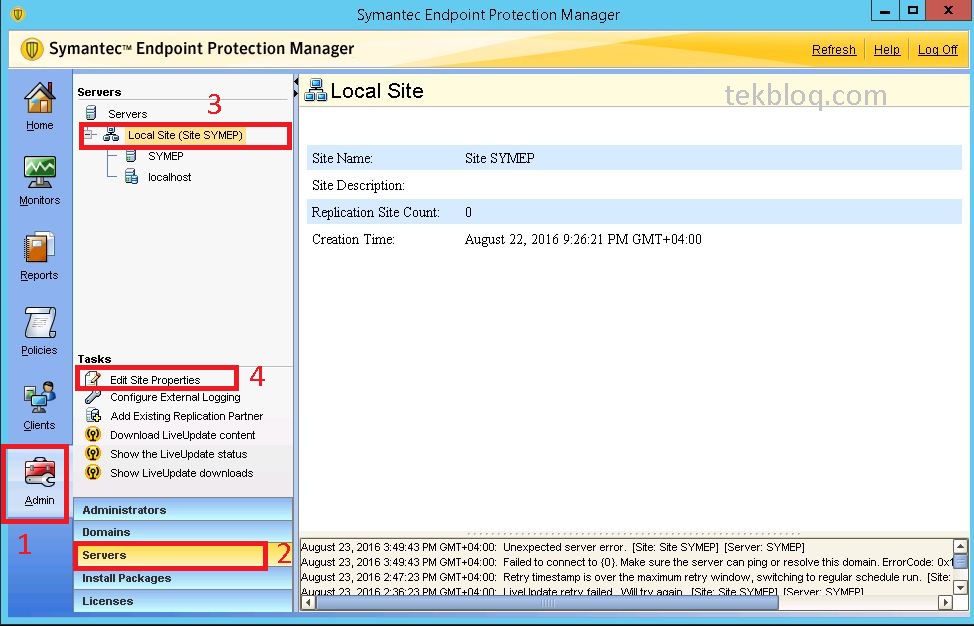Viewport: 974px width, 626px height.
Task: Click the Show the LiveUpdate status icon
Action: click(x=93, y=453)
